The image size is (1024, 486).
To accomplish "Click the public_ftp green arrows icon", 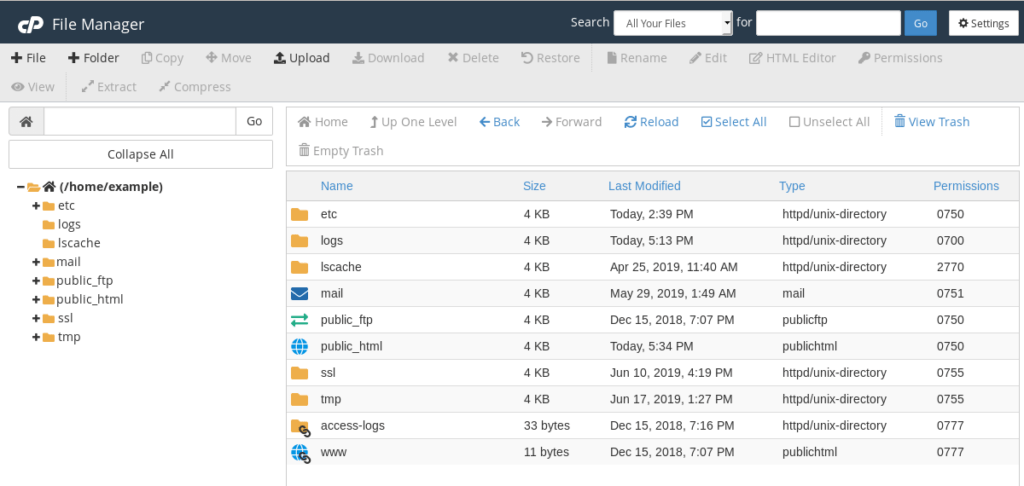I will [300, 320].
